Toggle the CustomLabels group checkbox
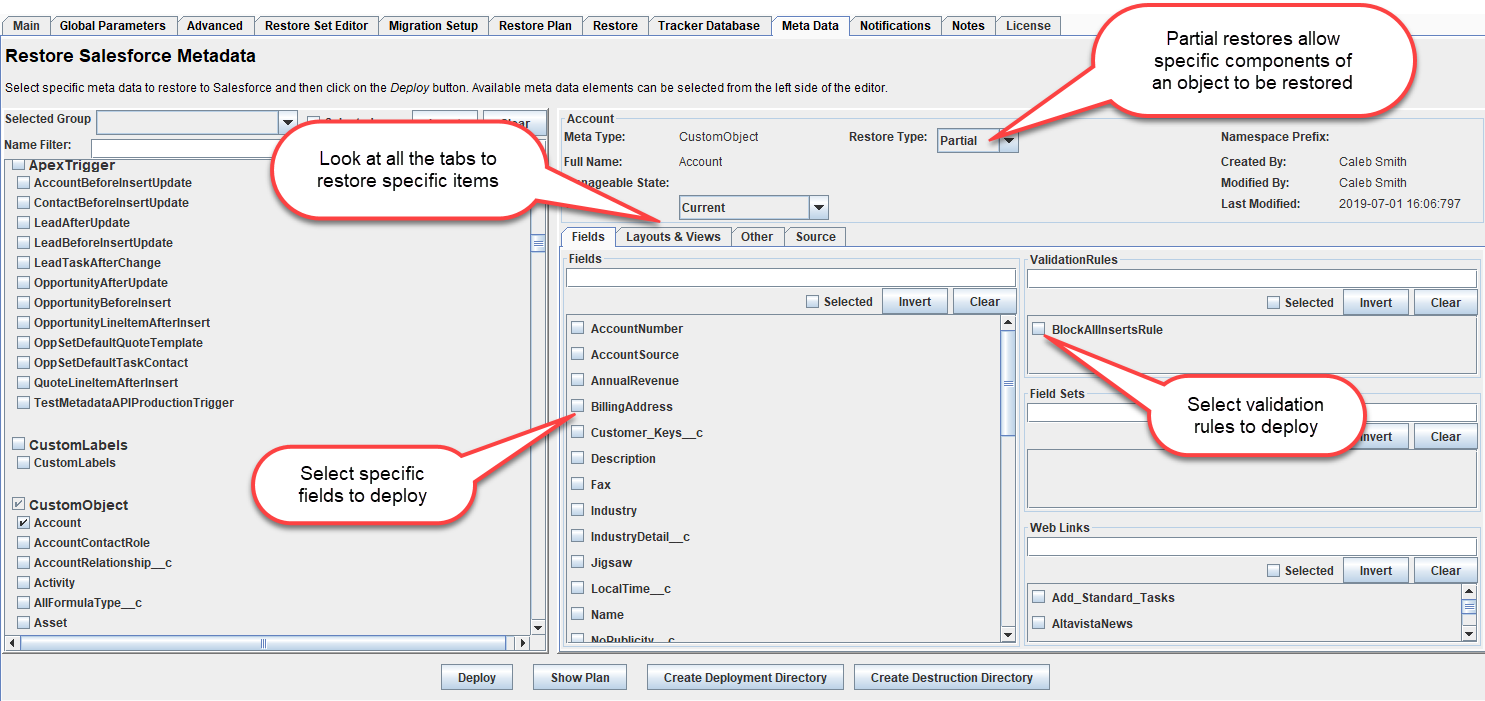The width and height of the screenshot is (1485, 701). 18,445
